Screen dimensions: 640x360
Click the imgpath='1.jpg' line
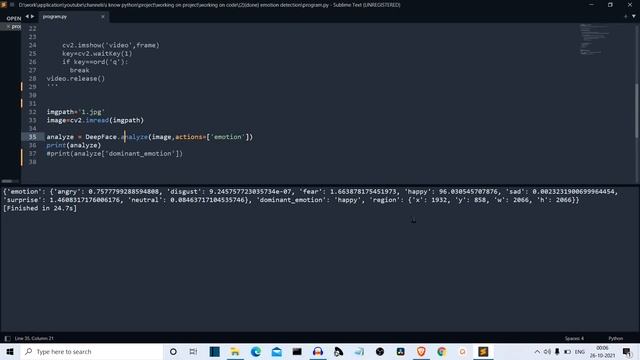click(x=76, y=112)
